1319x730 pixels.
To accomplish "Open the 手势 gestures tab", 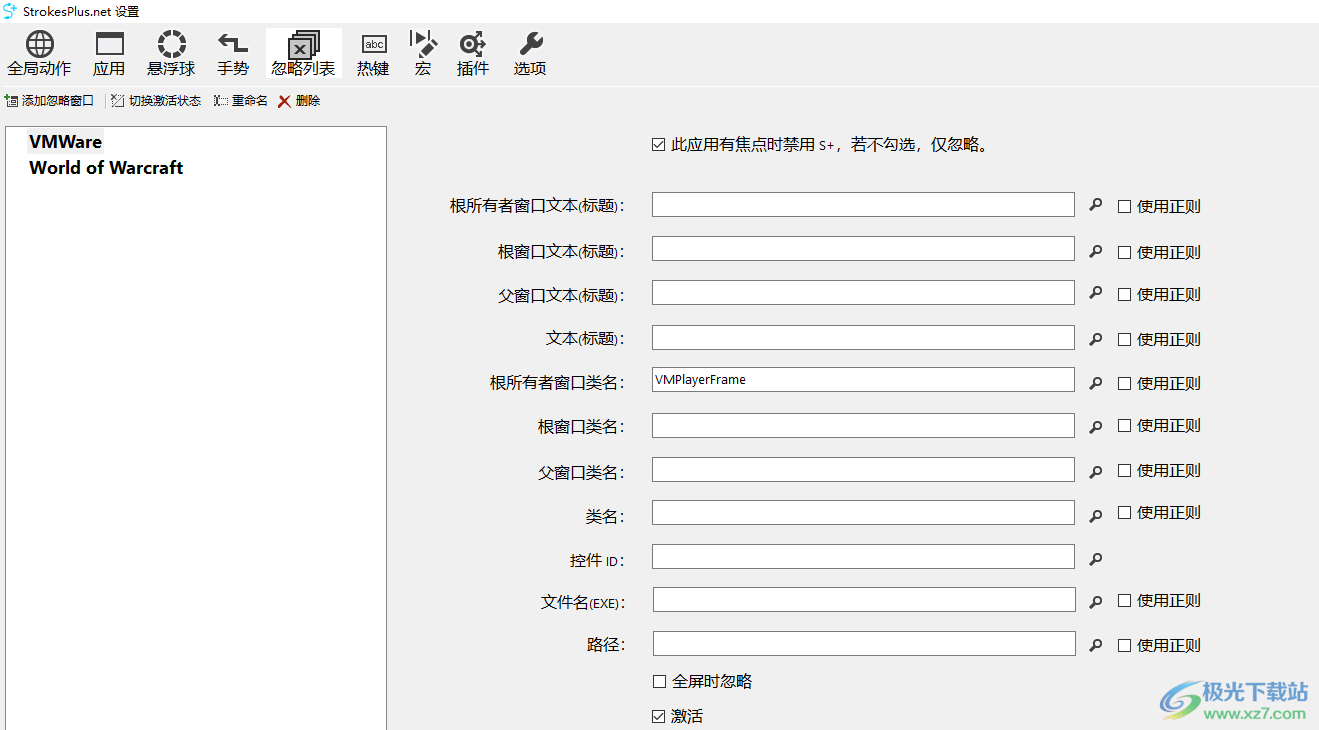I will tap(233, 54).
